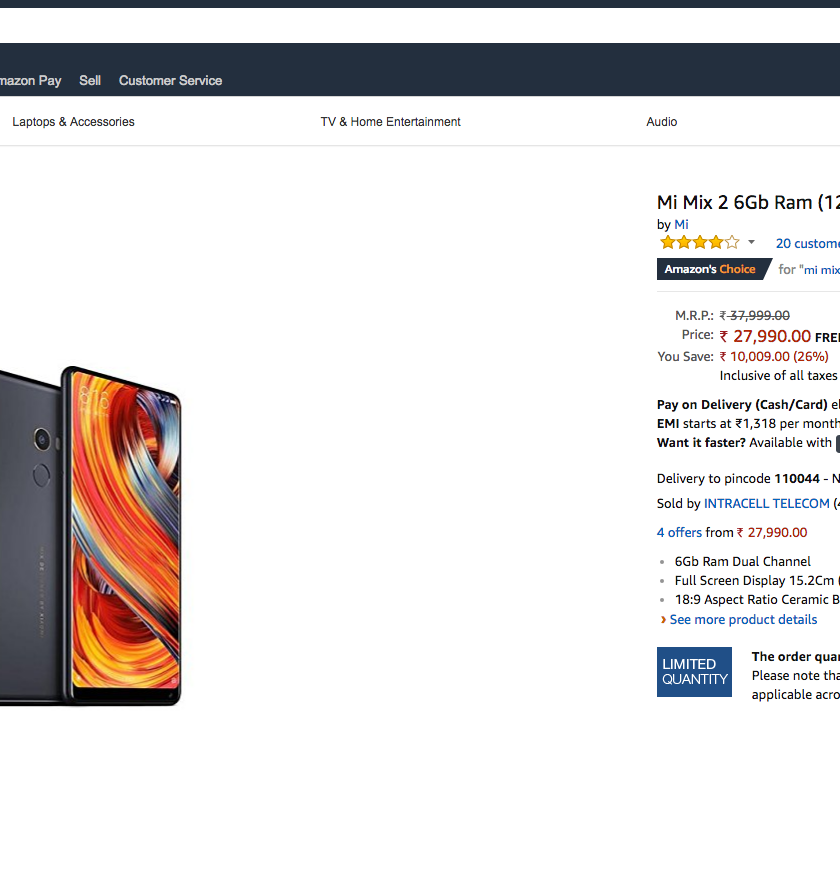
Task: Click the Limited Quantity blue badge
Action: (x=694, y=672)
